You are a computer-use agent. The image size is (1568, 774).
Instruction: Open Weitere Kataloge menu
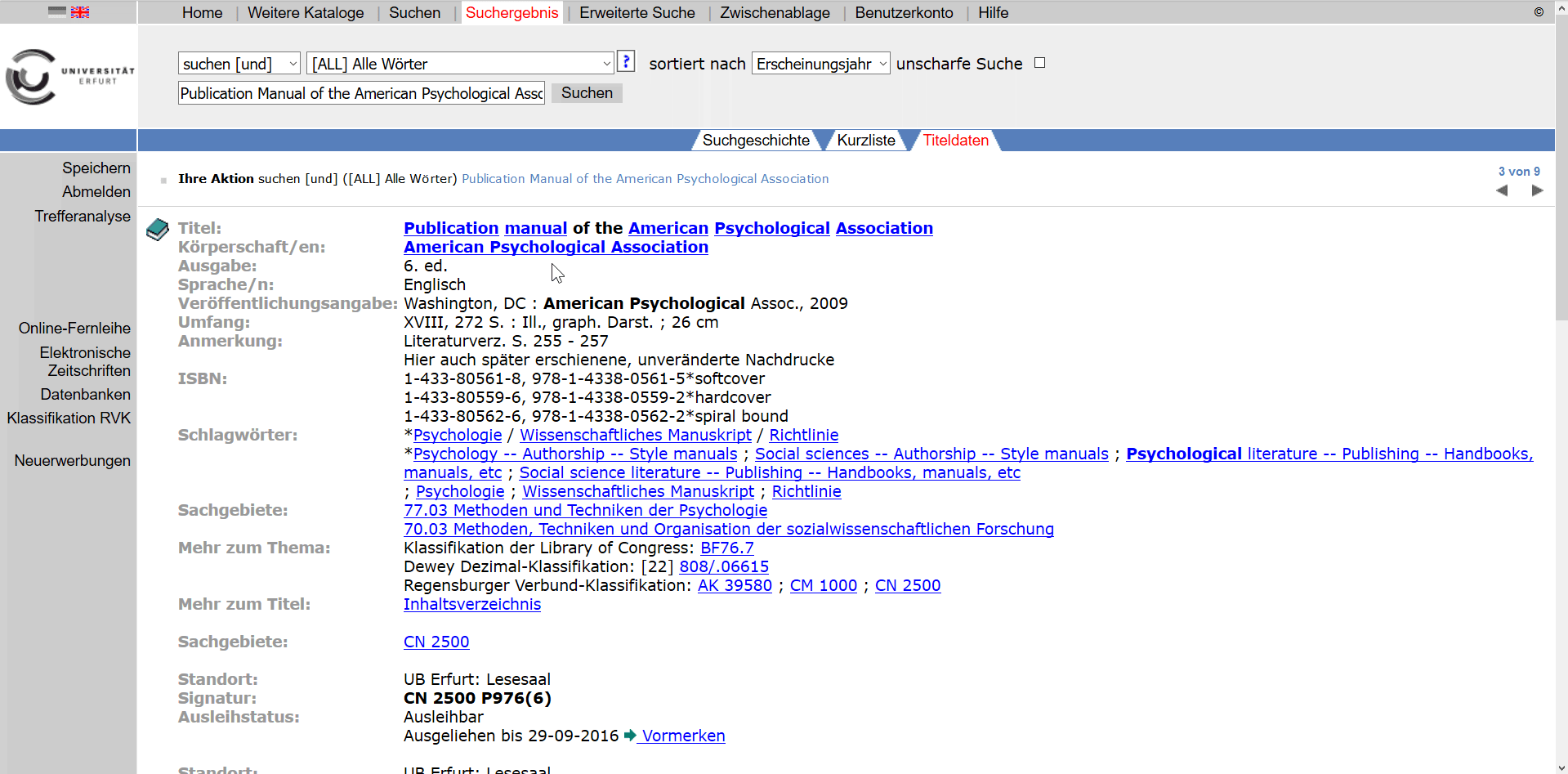coord(306,13)
